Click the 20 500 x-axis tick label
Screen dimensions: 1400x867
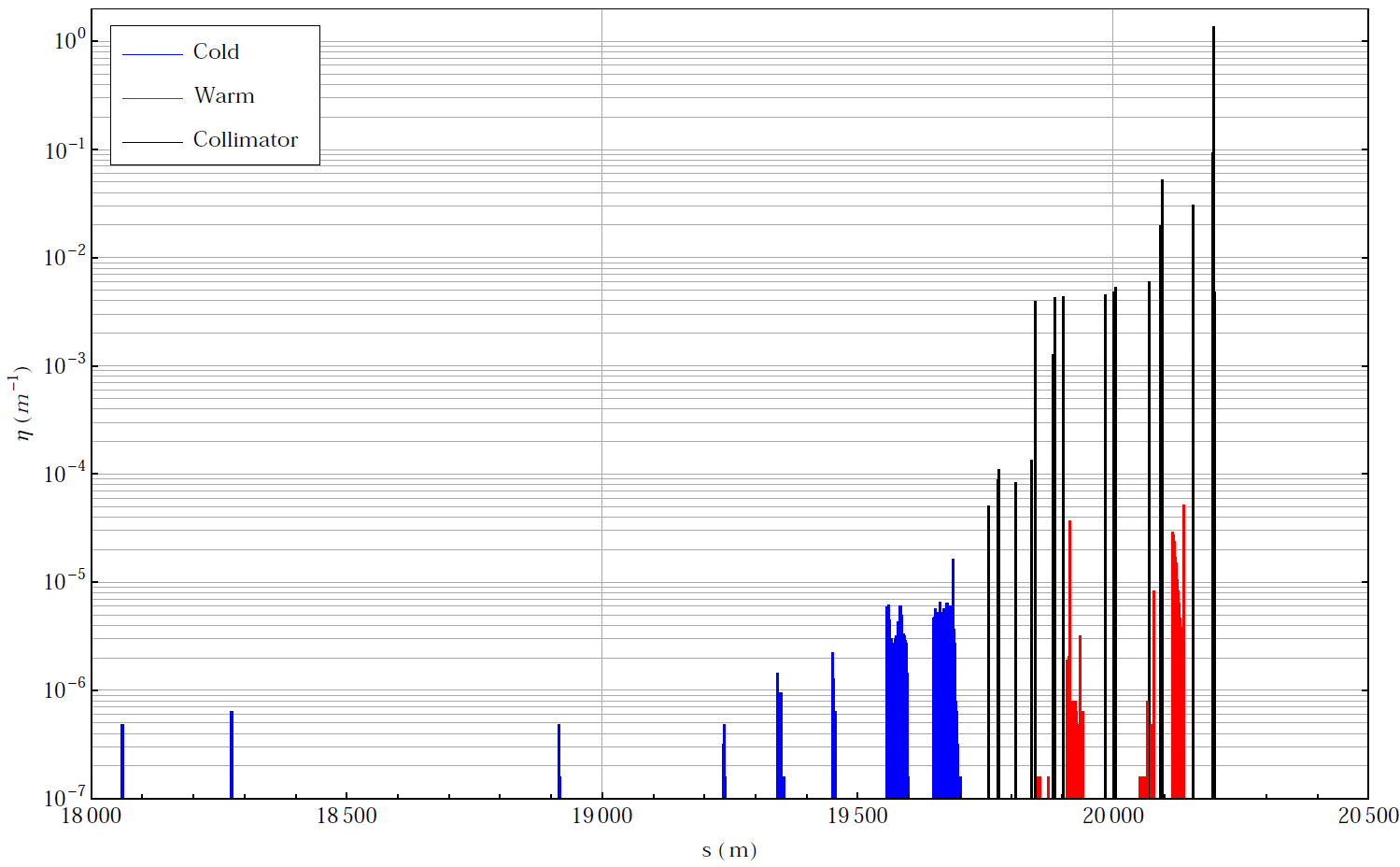1368,817
